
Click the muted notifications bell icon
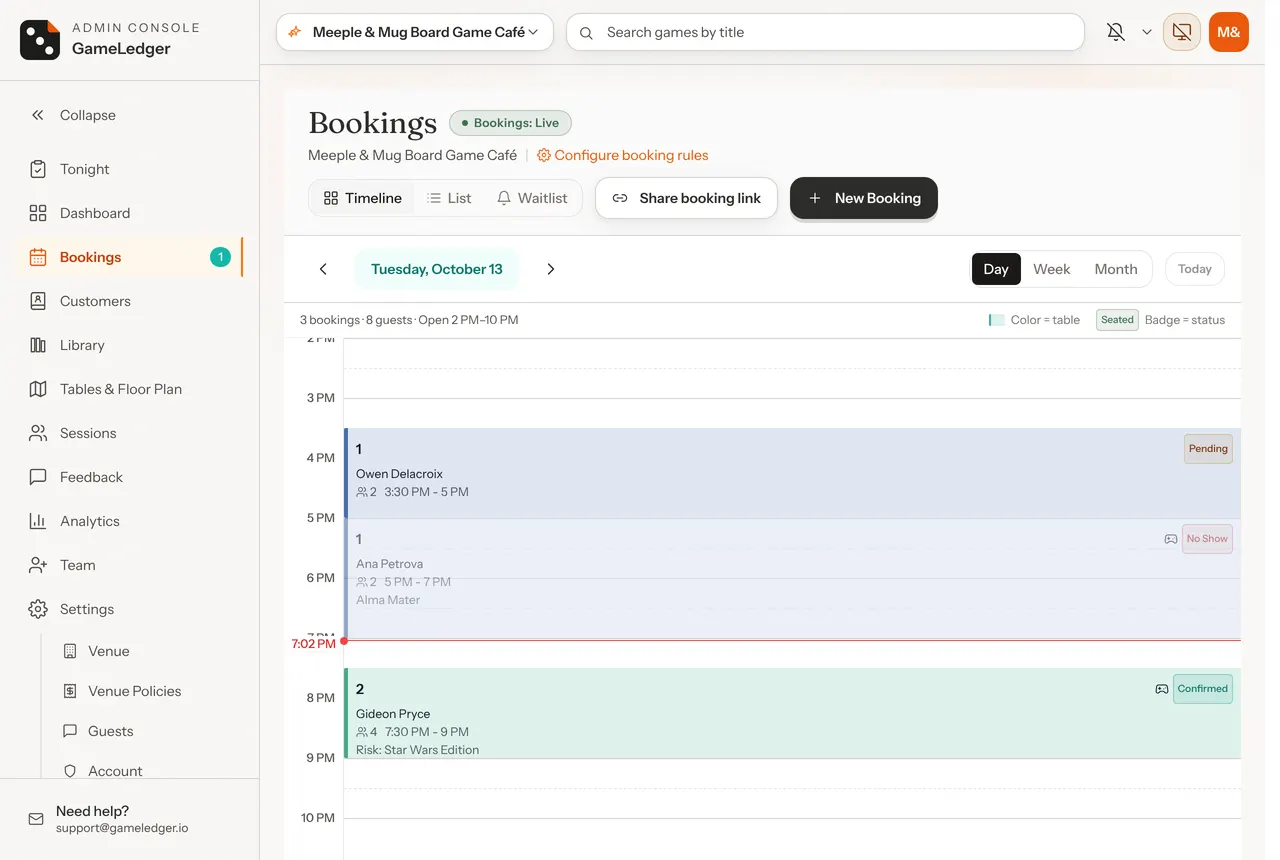pyautogui.click(x=1116, y=32)
